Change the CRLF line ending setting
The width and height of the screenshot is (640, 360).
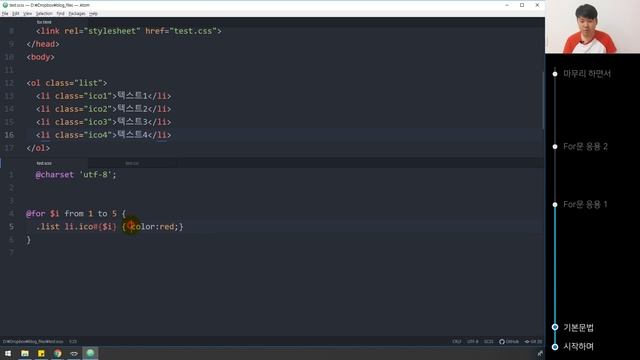click(457, 342)
